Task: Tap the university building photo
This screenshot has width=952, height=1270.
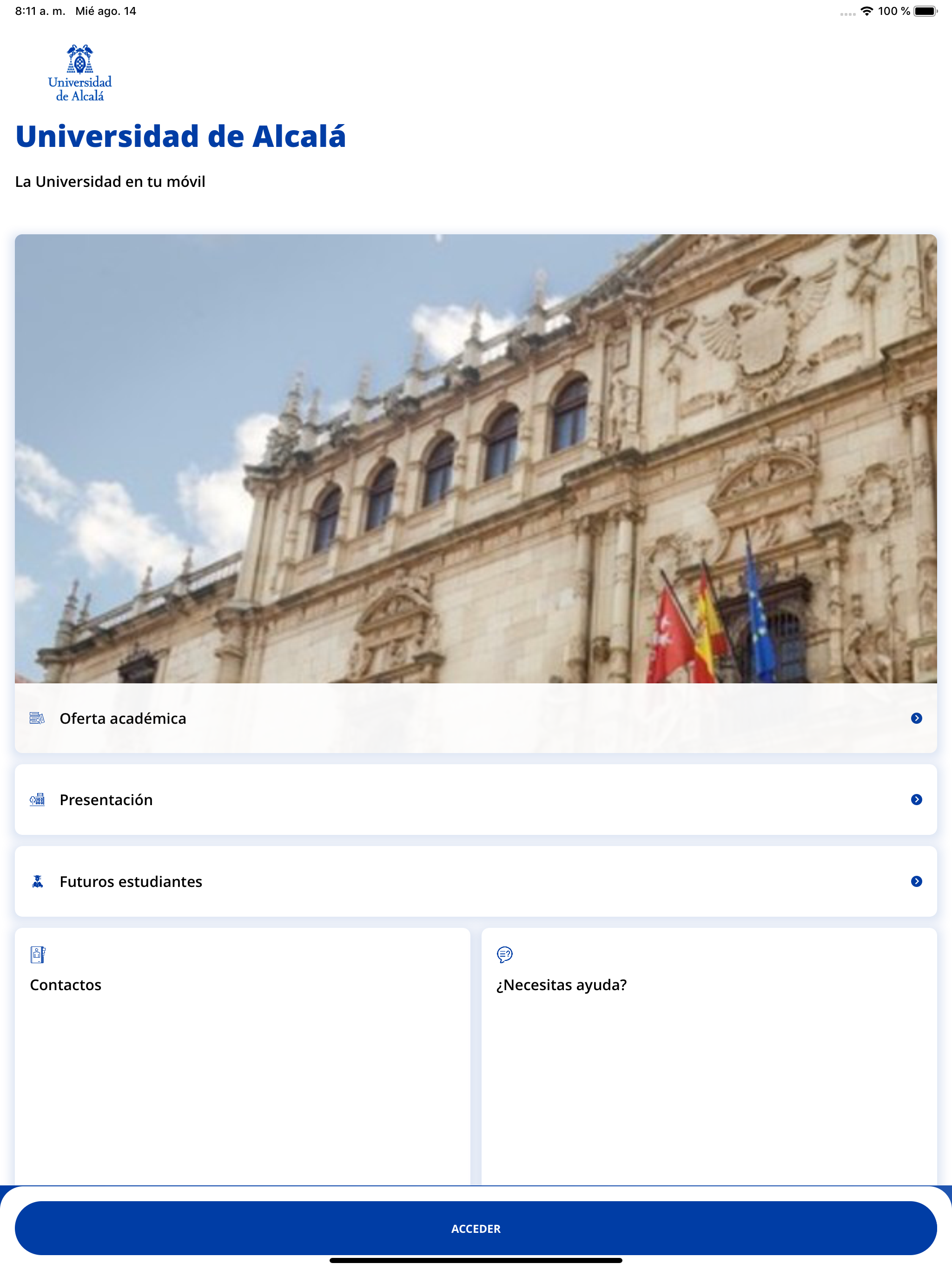Action: [x=476, y=458]
